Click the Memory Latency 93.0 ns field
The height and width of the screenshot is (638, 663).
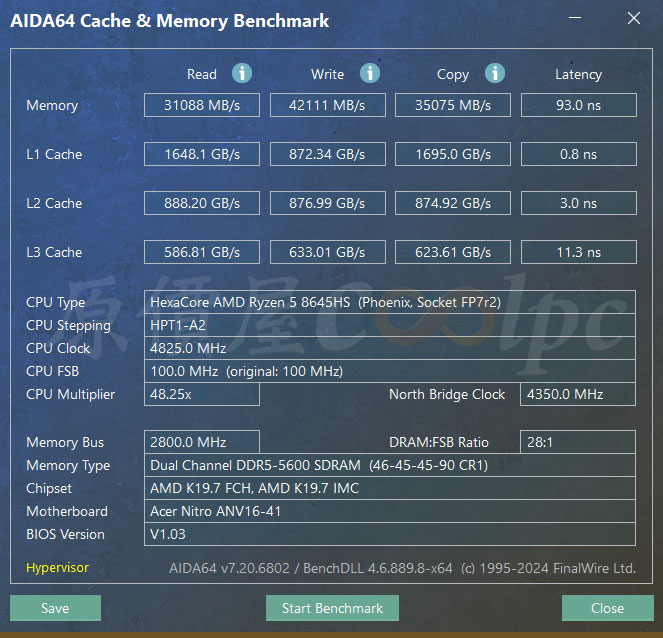click(578, 105)
